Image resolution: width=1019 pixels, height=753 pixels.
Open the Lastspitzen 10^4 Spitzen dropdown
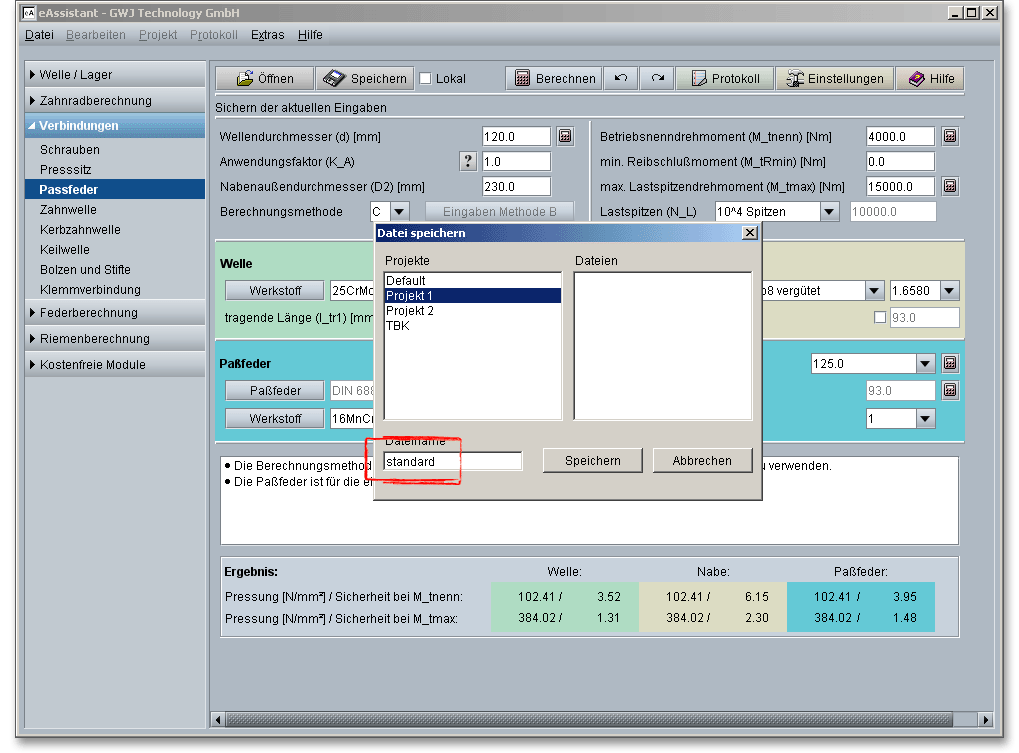click(829, 211)
